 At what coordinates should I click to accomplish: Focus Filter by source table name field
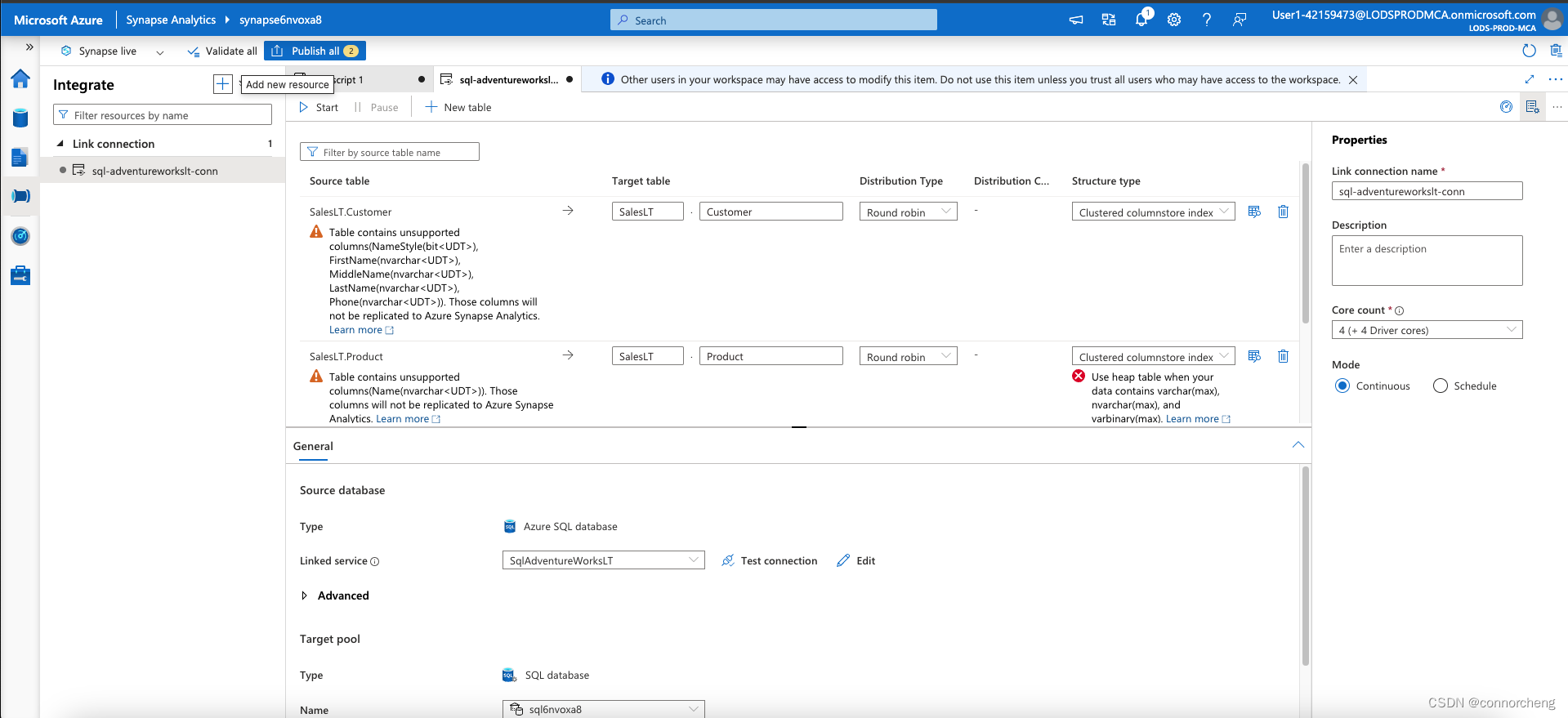point(390,152)
